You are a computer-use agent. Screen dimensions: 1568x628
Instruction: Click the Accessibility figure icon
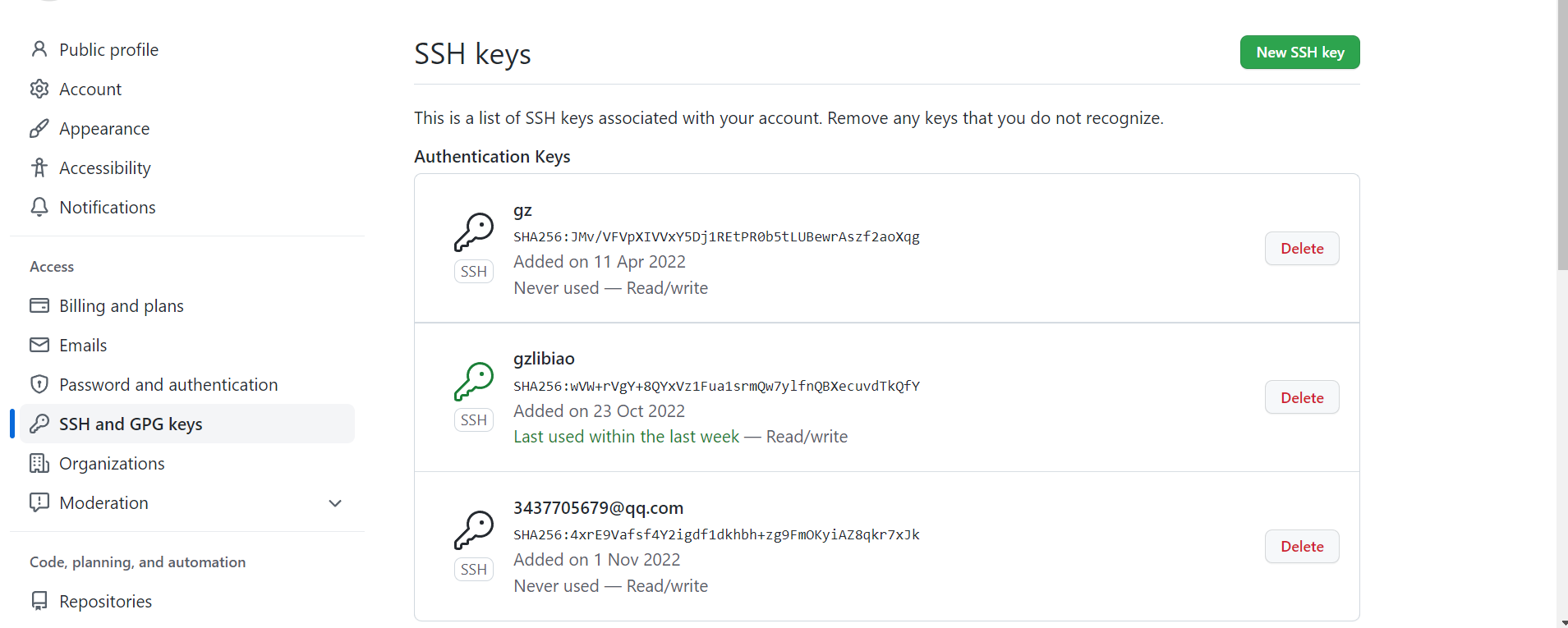(x=39, y=168)
